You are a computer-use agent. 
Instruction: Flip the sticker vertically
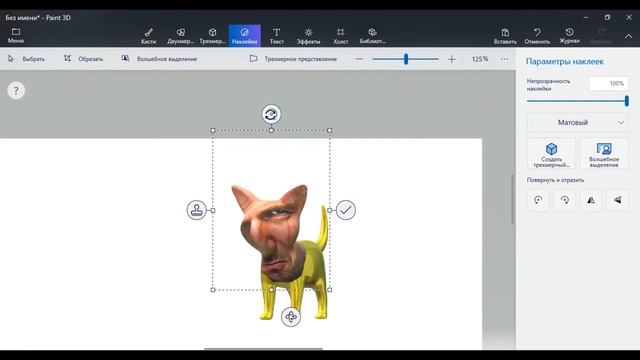(618, 200)
